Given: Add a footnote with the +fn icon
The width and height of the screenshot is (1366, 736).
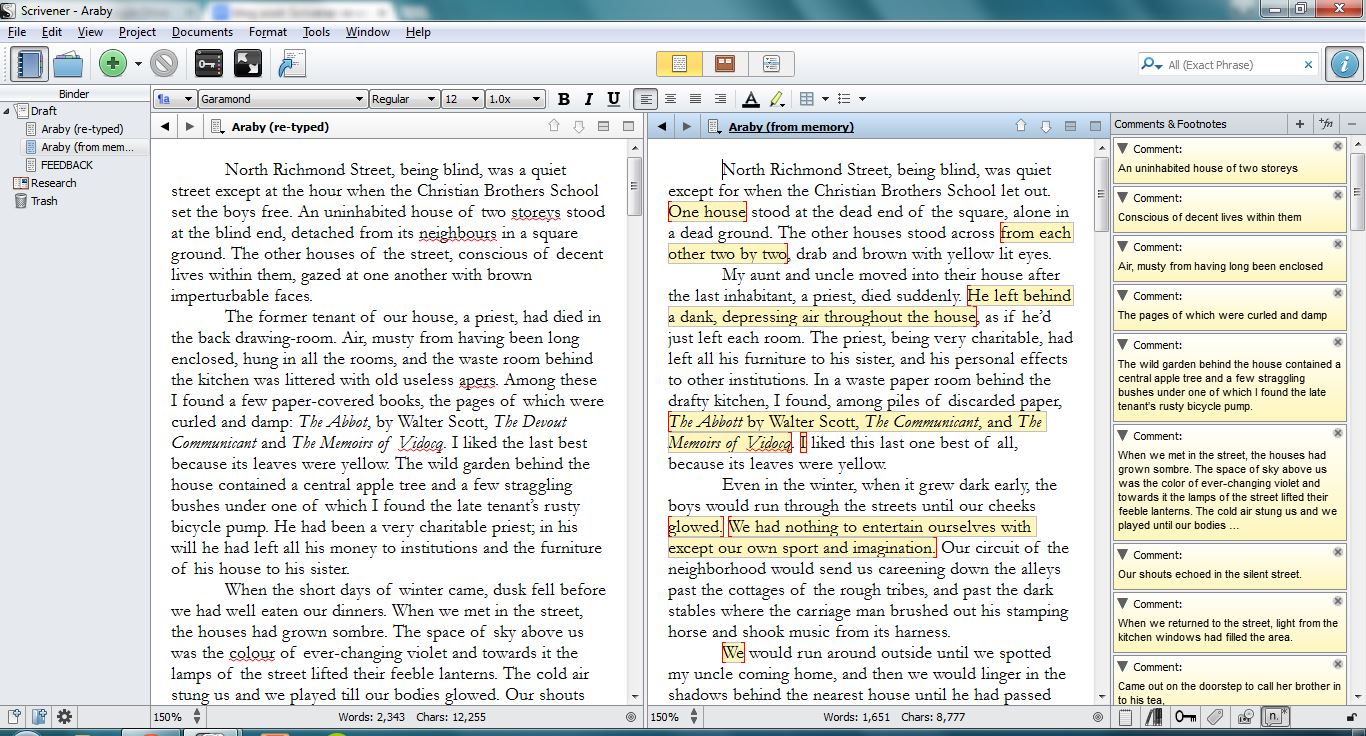Looking at the screenshot, I should click(1327, 124).
